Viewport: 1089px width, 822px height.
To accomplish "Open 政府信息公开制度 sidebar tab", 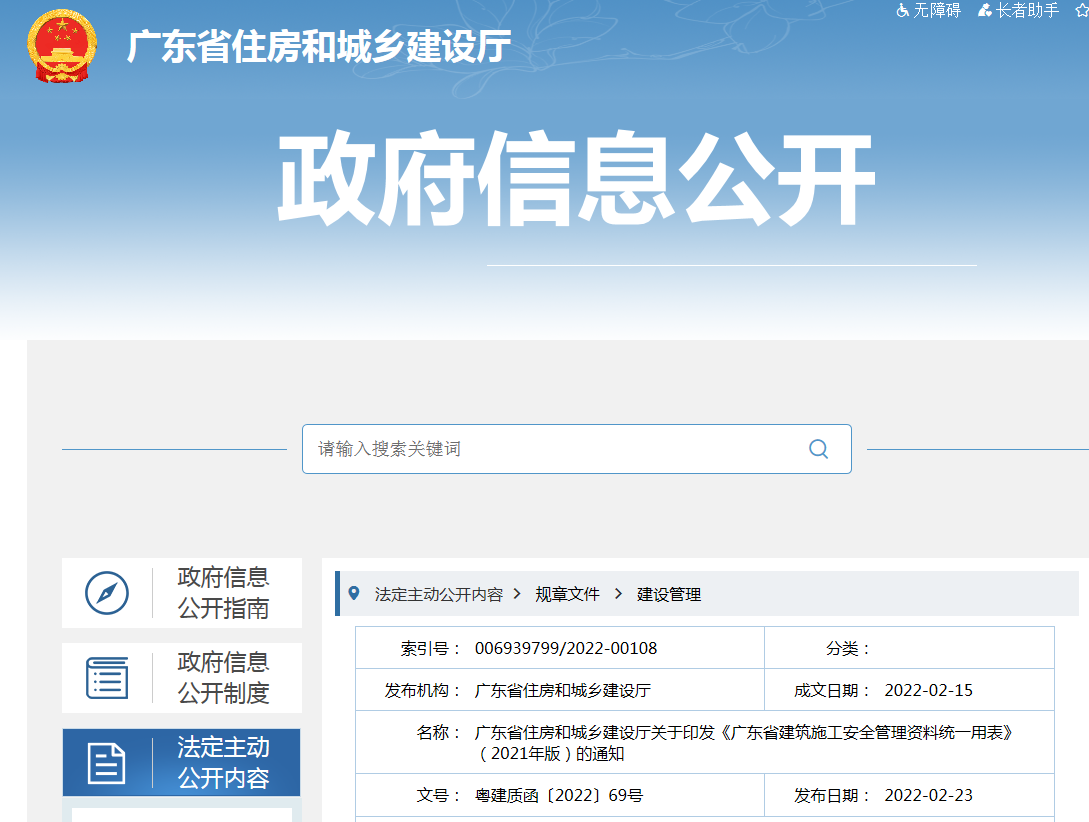I will [x=223, y=678].
